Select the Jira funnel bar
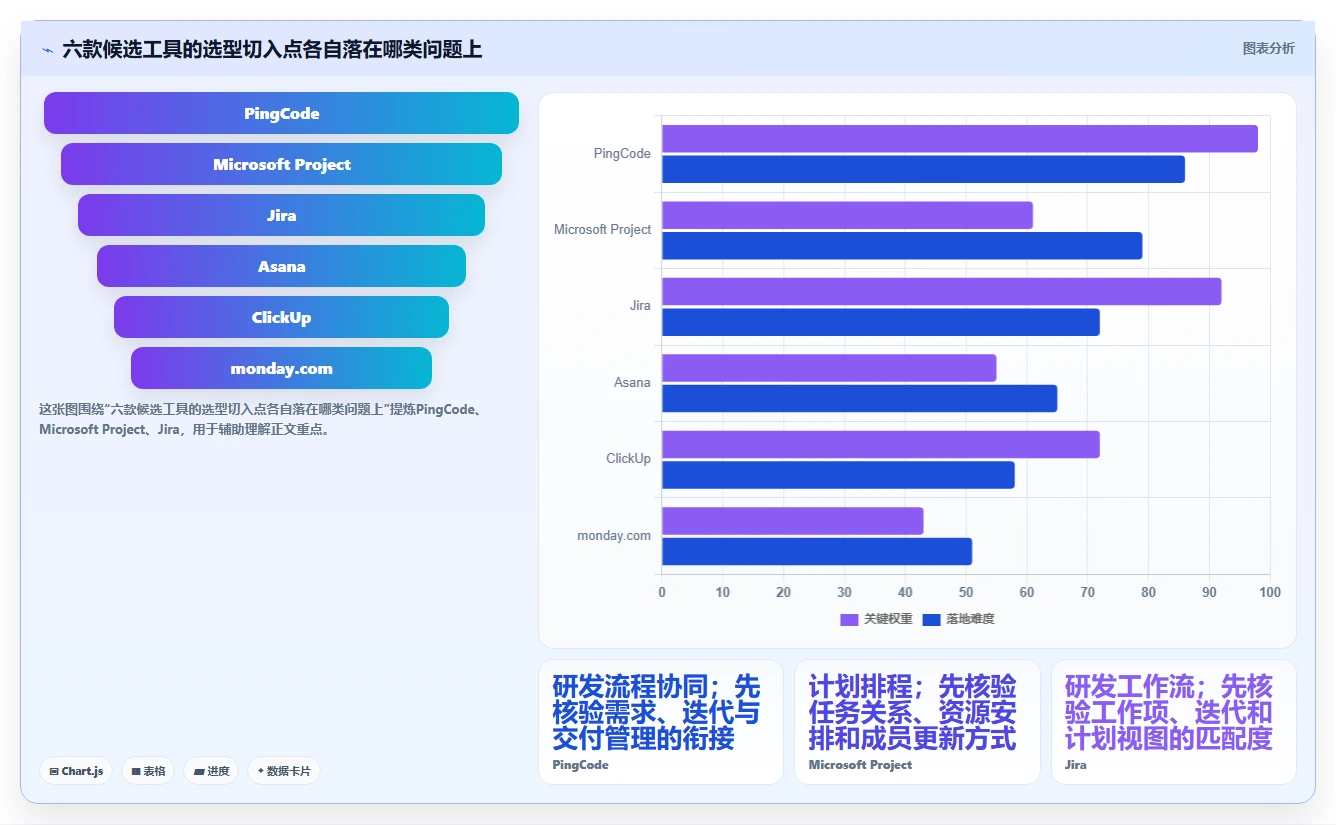The height and width of the screenshot is (825, 1336). coord(281,215)
